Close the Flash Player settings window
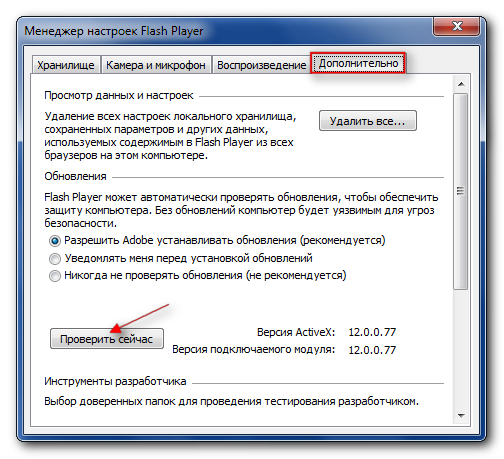504x459 pixels. tap(456, 26)
